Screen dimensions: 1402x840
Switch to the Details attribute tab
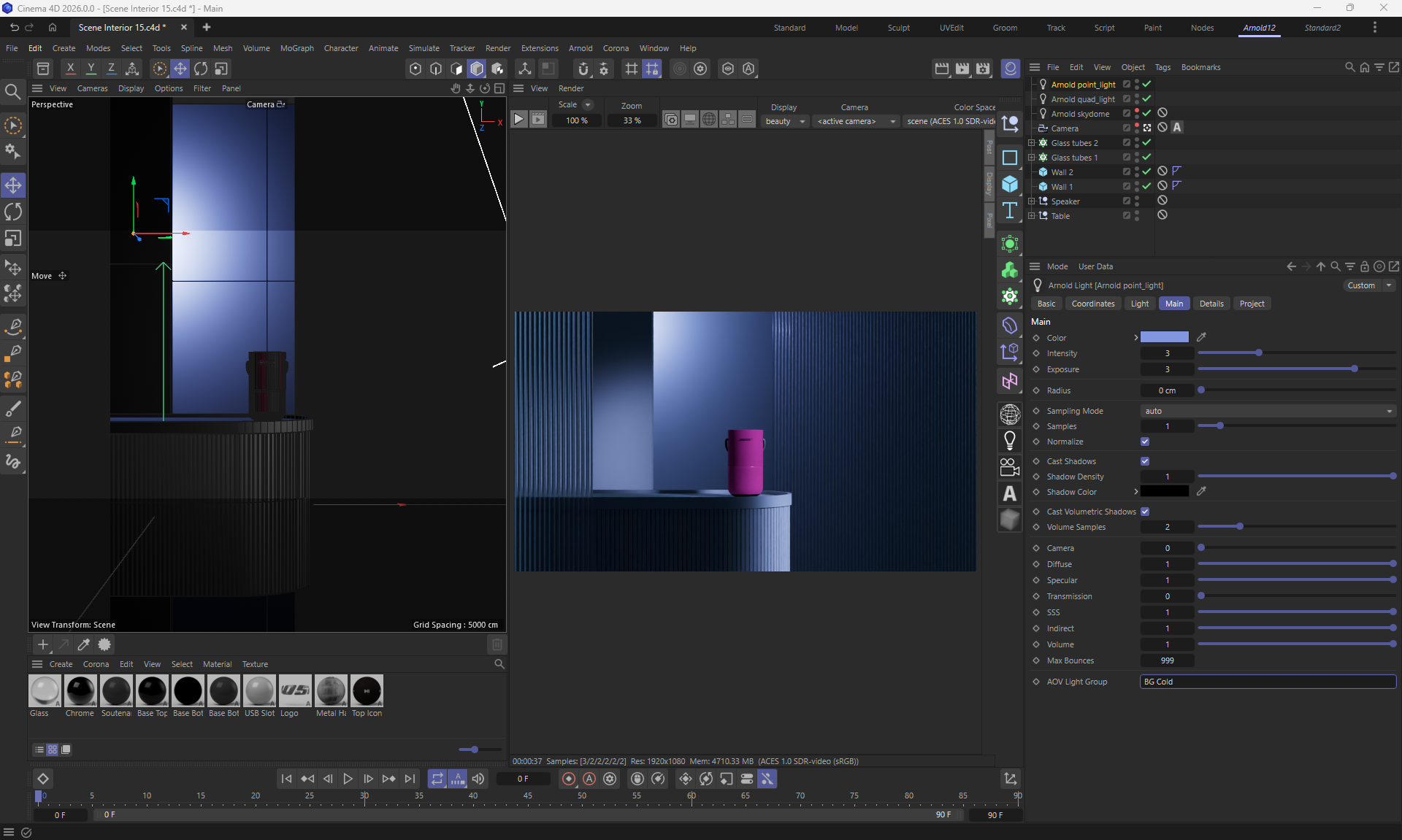pyautogui.click(x=1211, y=304)
